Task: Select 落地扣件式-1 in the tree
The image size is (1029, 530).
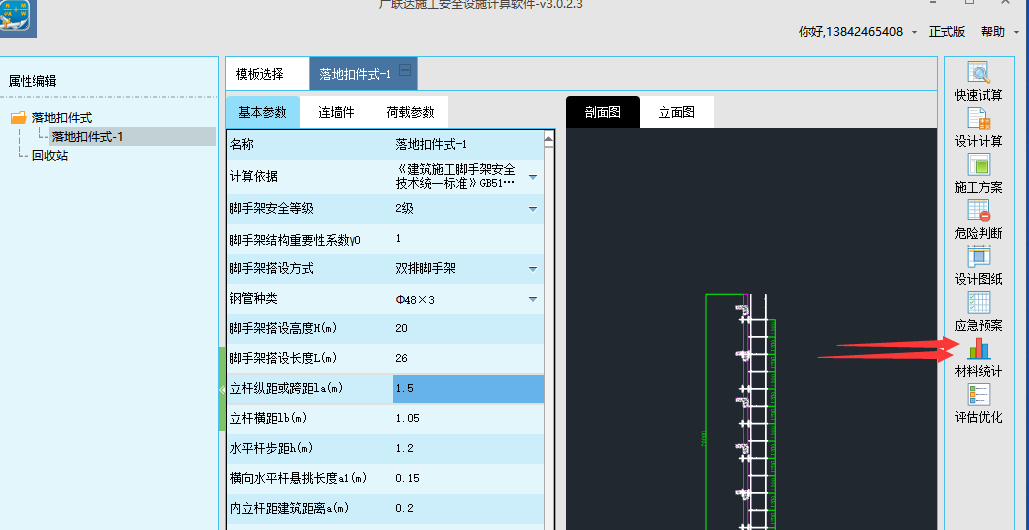Action: [87, 136]
